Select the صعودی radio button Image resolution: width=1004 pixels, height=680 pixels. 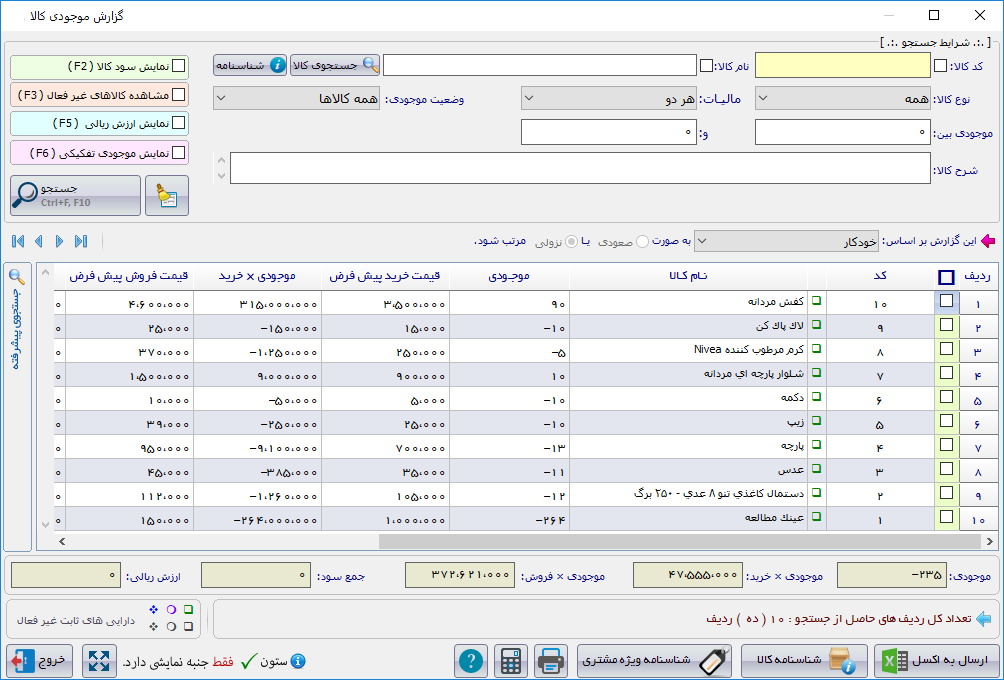pyautogui.click(x=642, y=241)
